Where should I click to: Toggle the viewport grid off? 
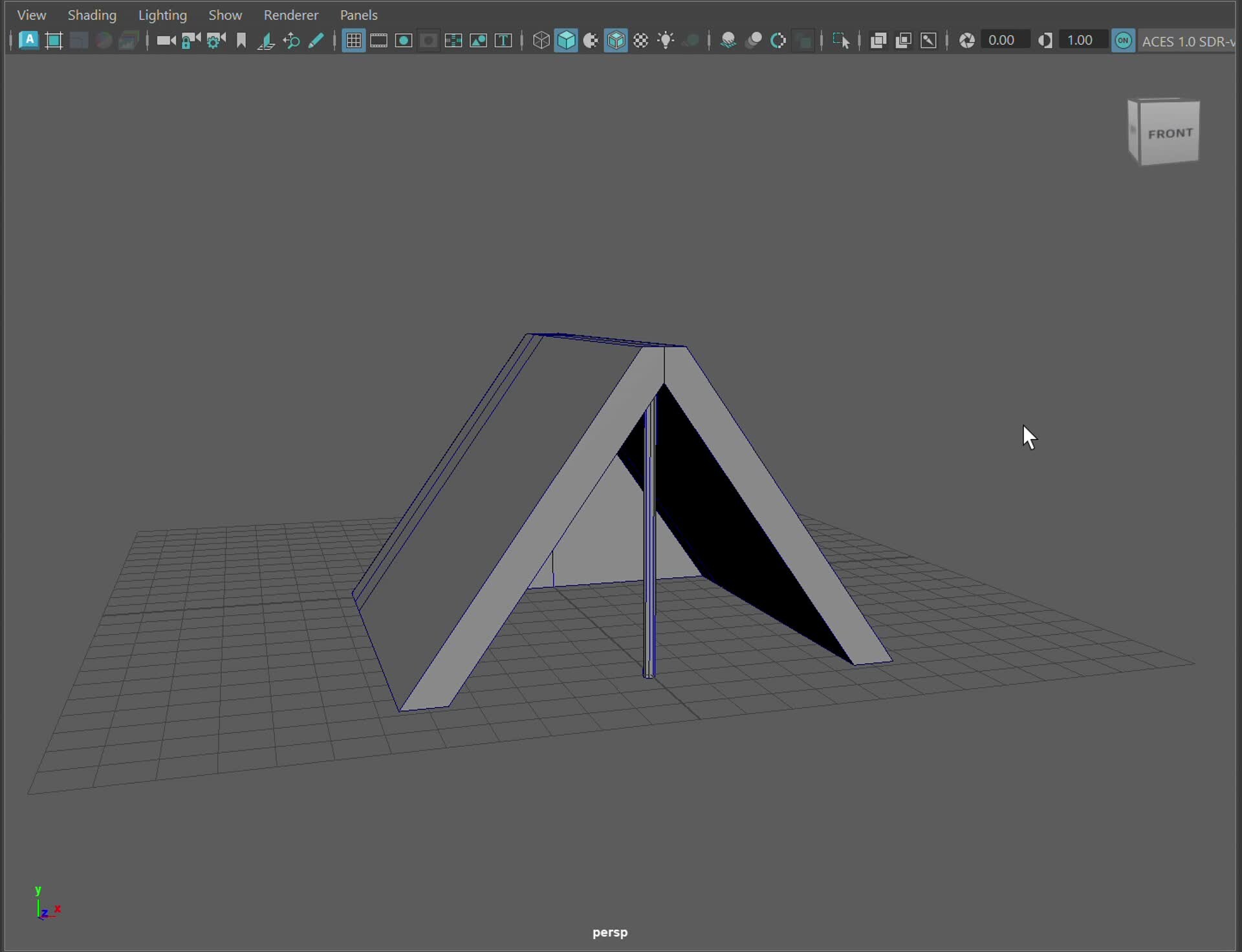pos(353,40)
